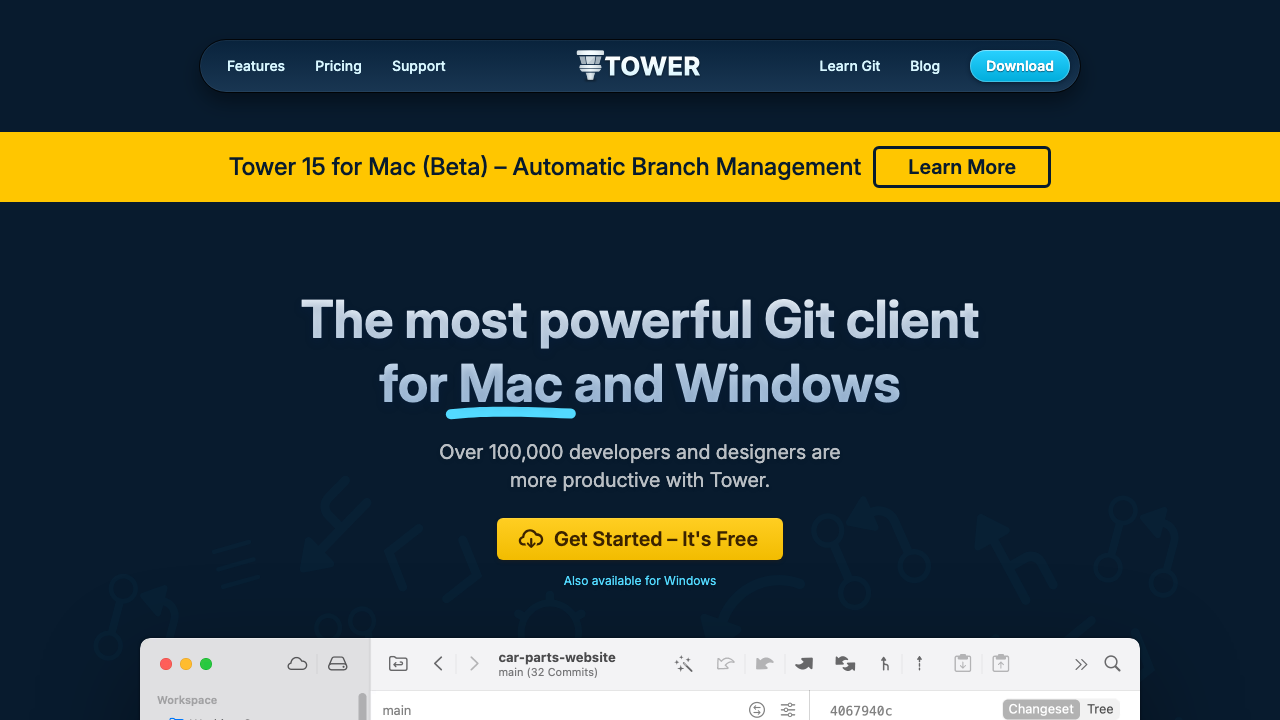
Task: Switch to the Tree view toggle
Action: point(1100,709)
